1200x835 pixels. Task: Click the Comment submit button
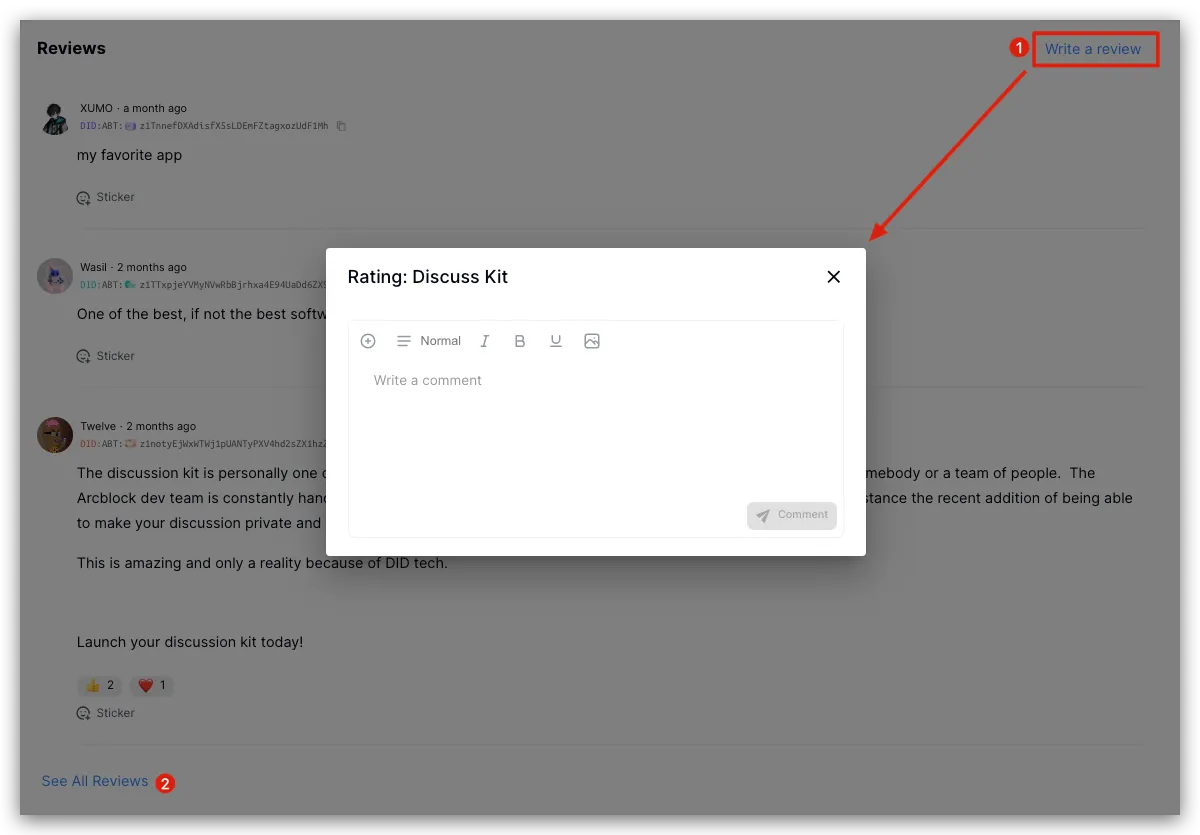791,515
